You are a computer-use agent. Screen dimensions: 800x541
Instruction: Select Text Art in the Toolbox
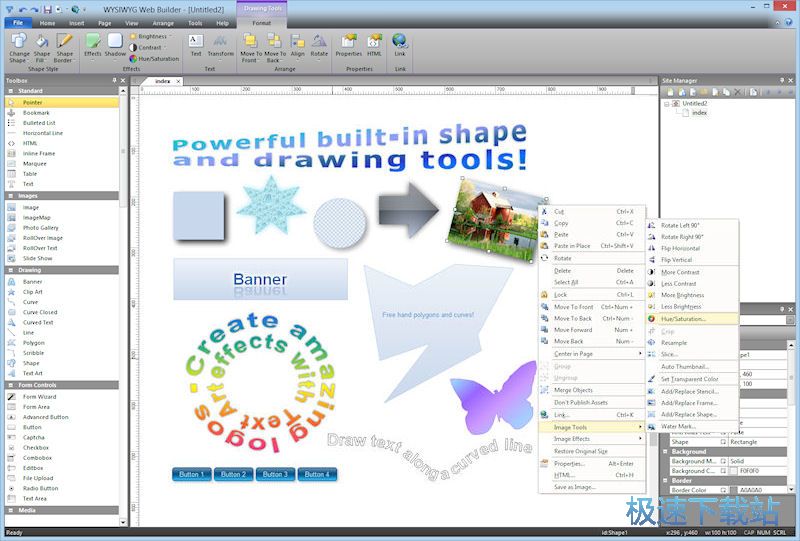coord(62,373)
